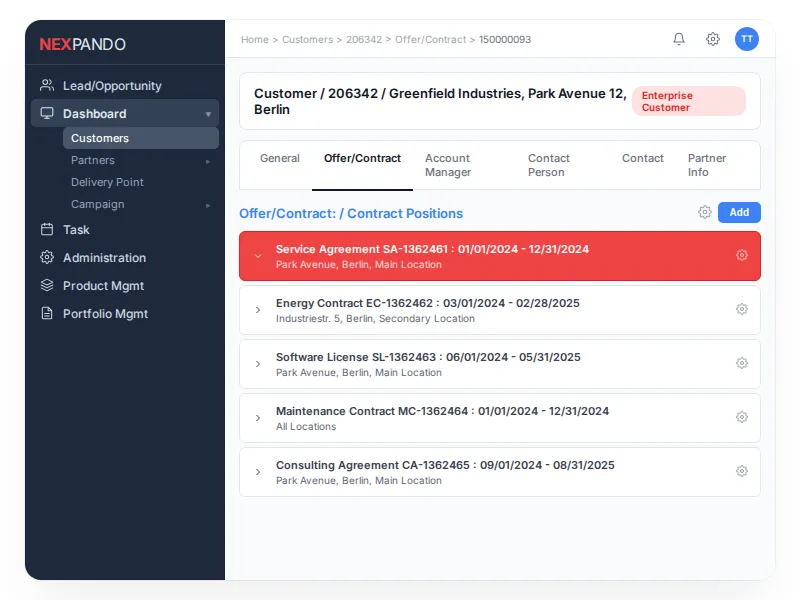Viewport: 800px width, 600px height.
Task: Click breadcrumb entry 150000093
Action: tap(505, 40)
